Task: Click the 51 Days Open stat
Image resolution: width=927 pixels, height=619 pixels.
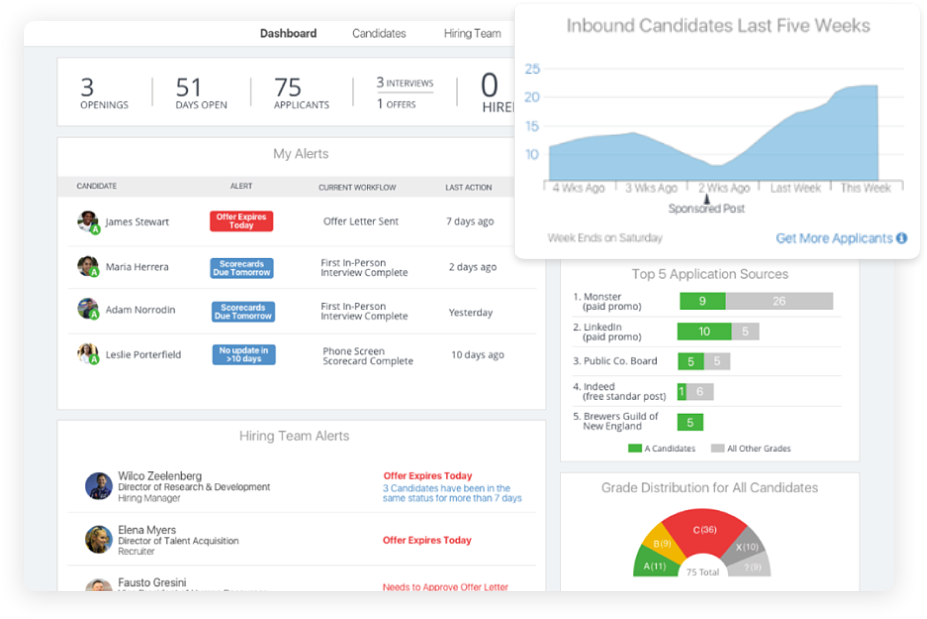Action: (x=201, y=93)
